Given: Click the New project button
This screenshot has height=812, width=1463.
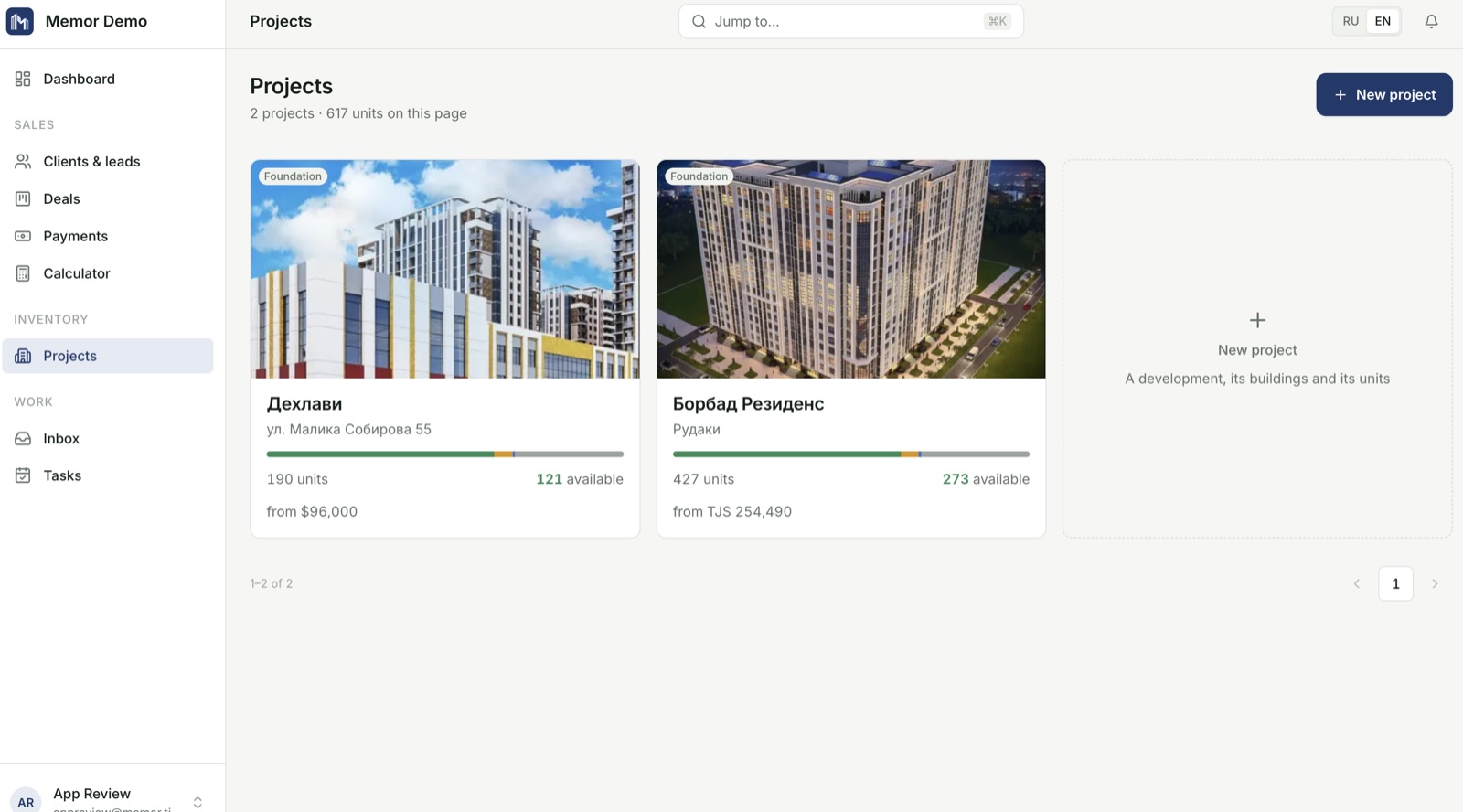Looking at the screenshot, I should coord(1383,94).
